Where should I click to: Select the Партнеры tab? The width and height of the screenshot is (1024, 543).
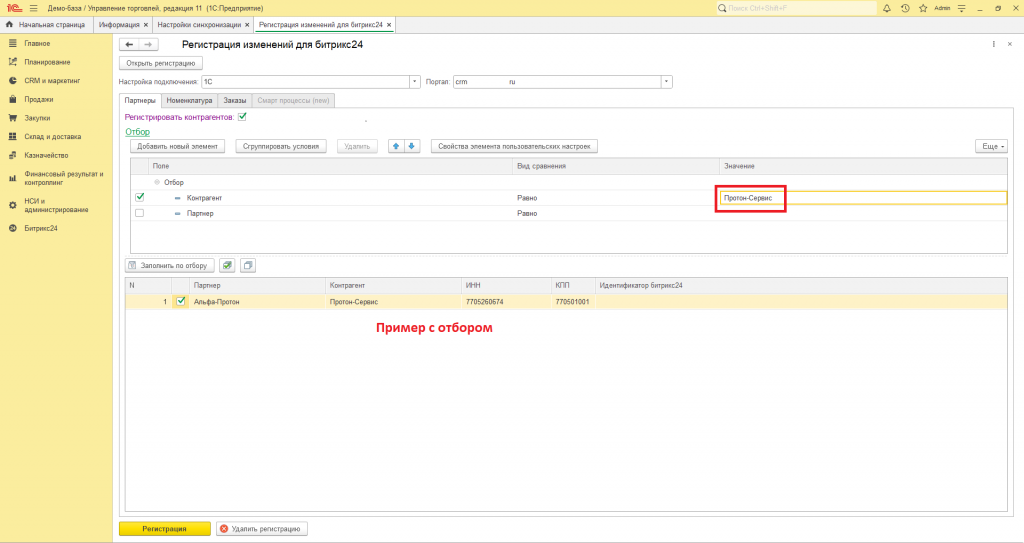coord(140,101)
